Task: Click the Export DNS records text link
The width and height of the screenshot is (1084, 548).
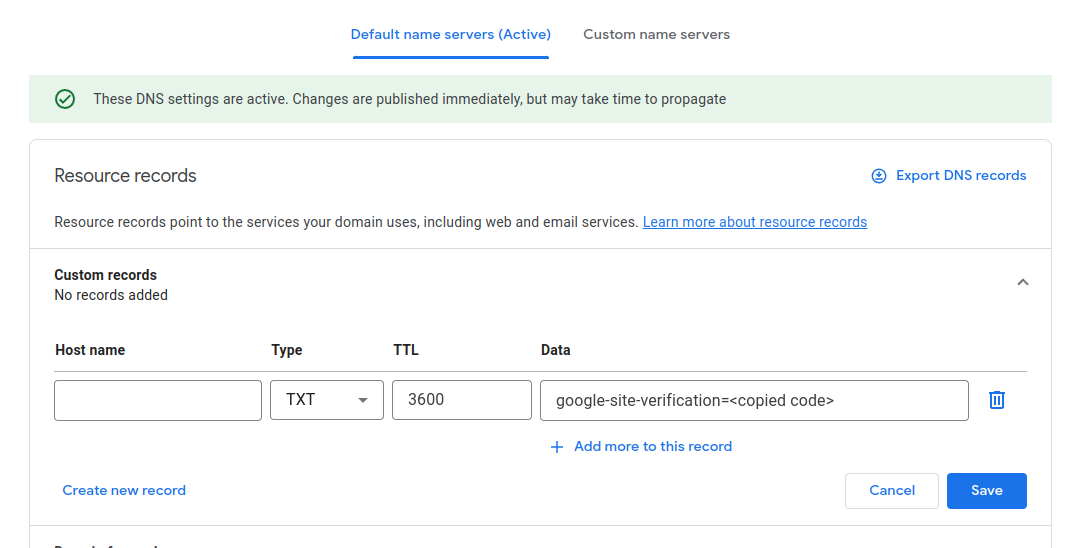Action: (961, 176)
